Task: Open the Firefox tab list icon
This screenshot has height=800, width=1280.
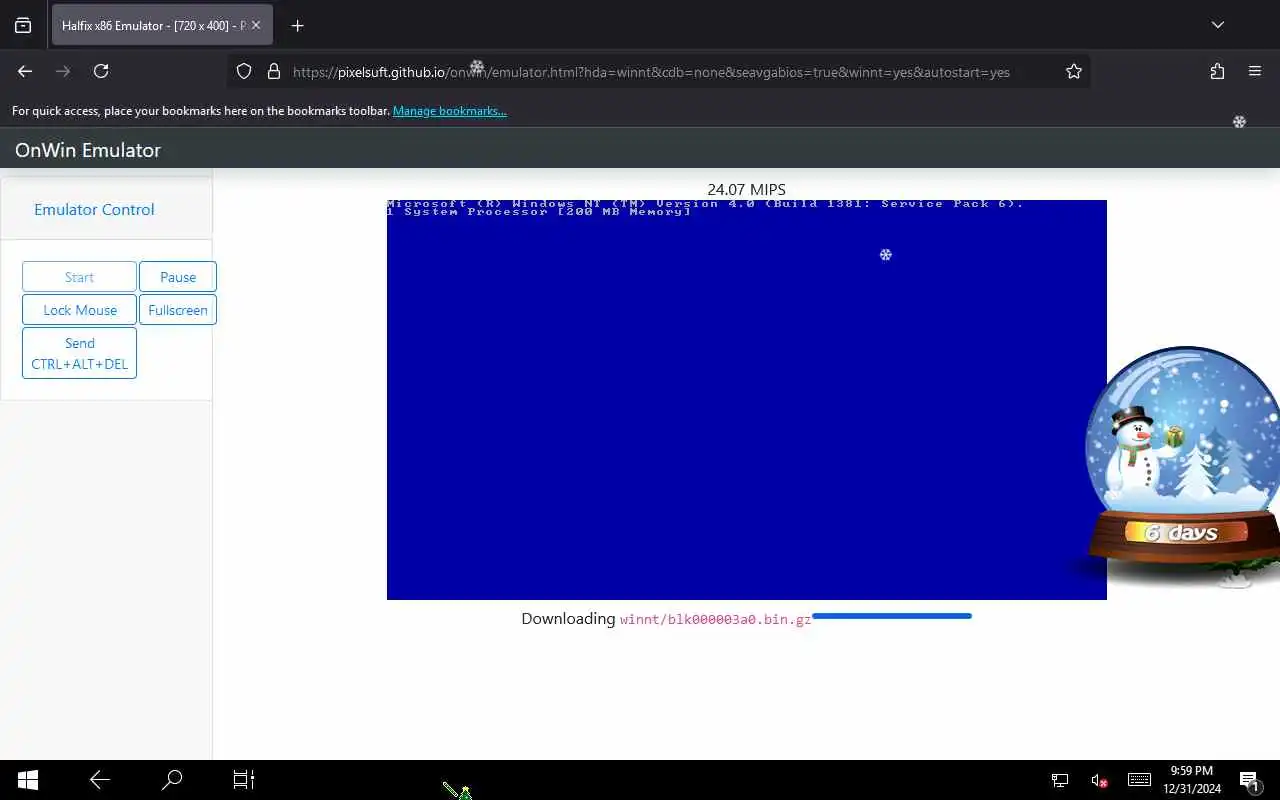Action: (23, 26)
